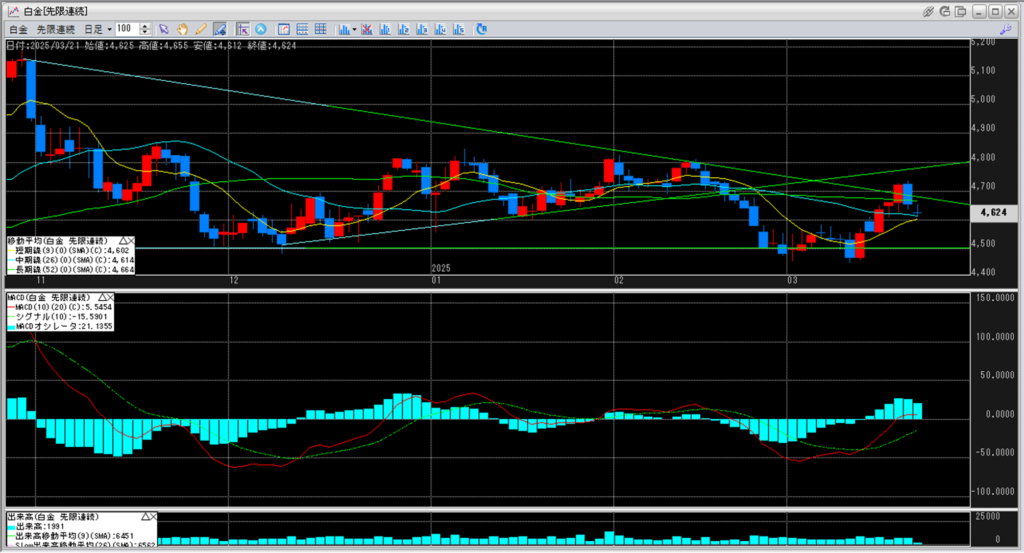Activate the hand pan tool
The image size is (1024, 553).
point(182,29)
